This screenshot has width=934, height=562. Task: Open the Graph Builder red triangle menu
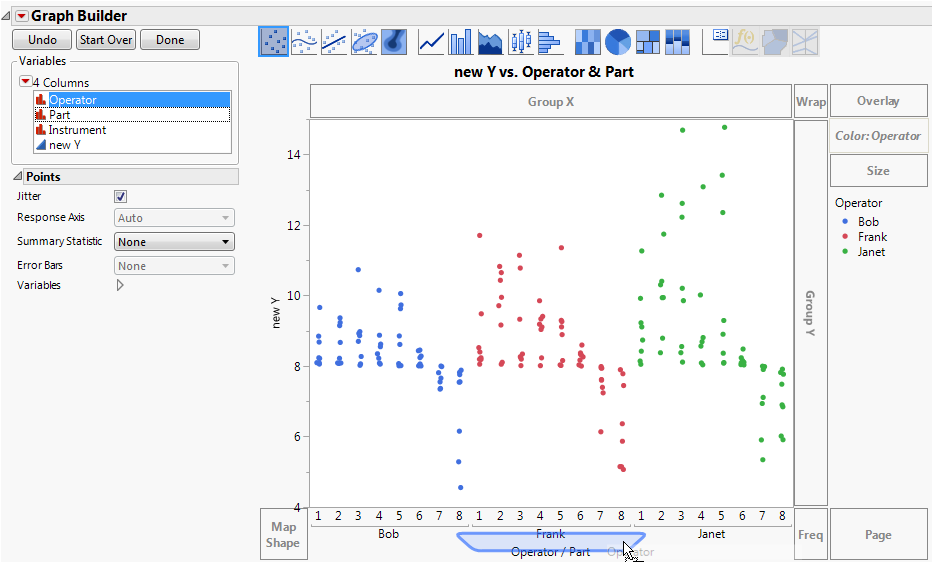[21, 16]
